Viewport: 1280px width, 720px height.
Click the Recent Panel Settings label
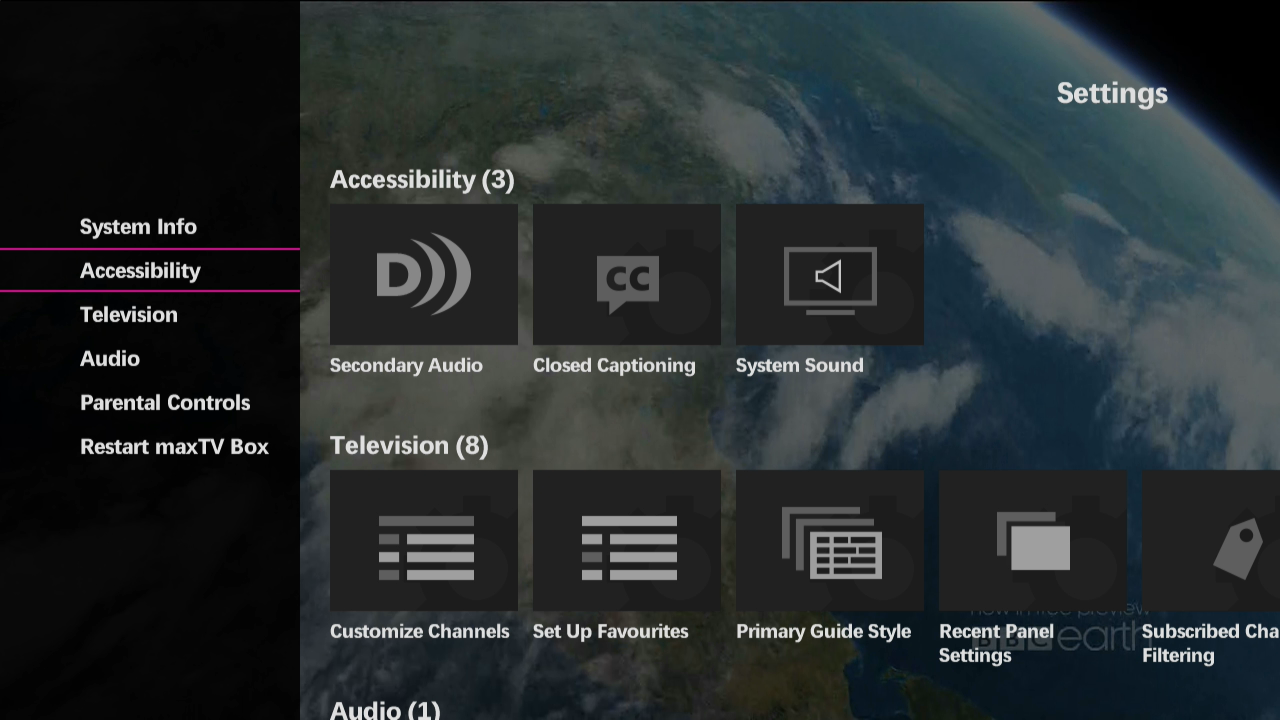click(997, 644)
